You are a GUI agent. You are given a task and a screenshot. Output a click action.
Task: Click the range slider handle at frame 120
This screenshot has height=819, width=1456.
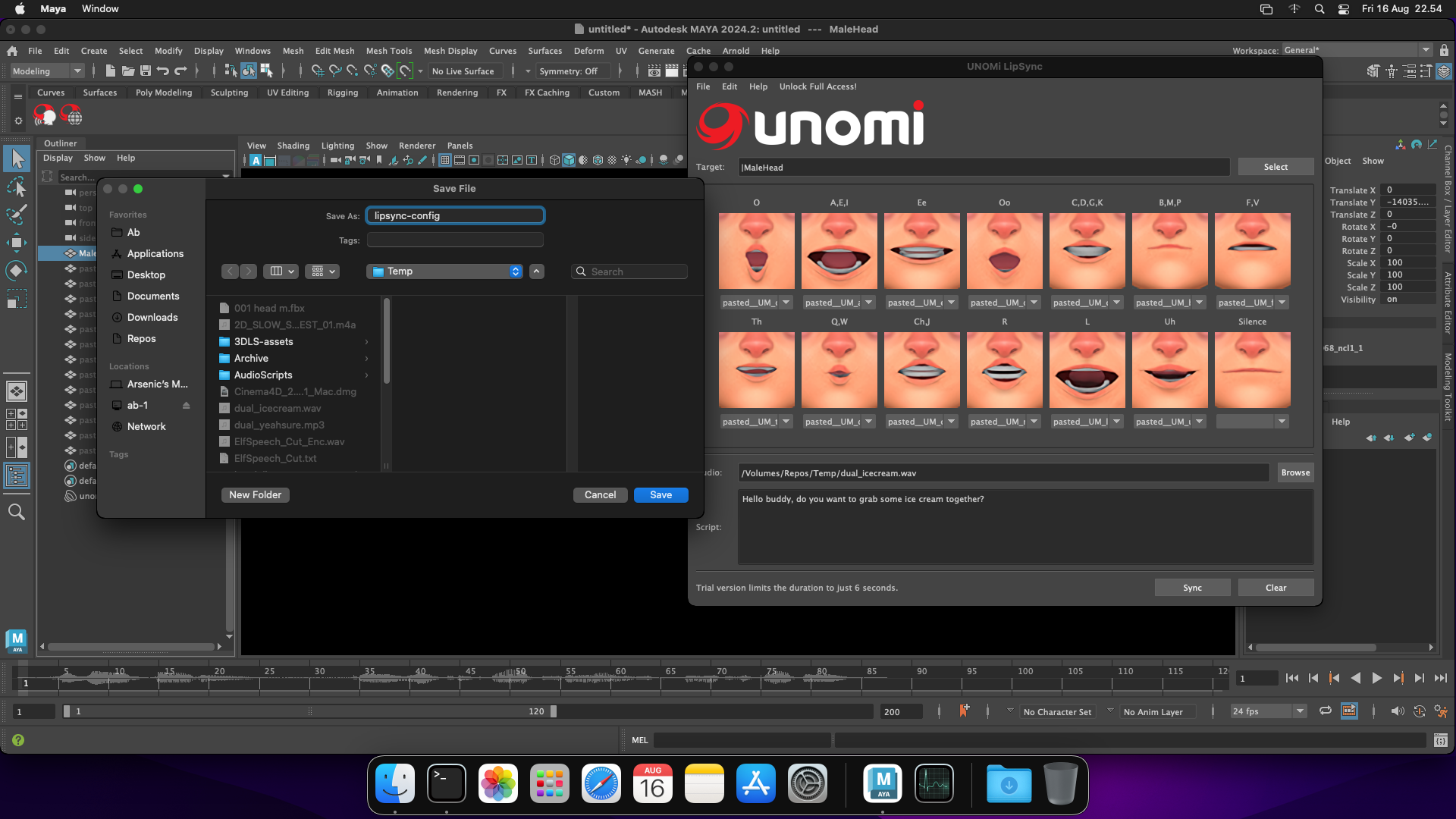tap(554, 711)
